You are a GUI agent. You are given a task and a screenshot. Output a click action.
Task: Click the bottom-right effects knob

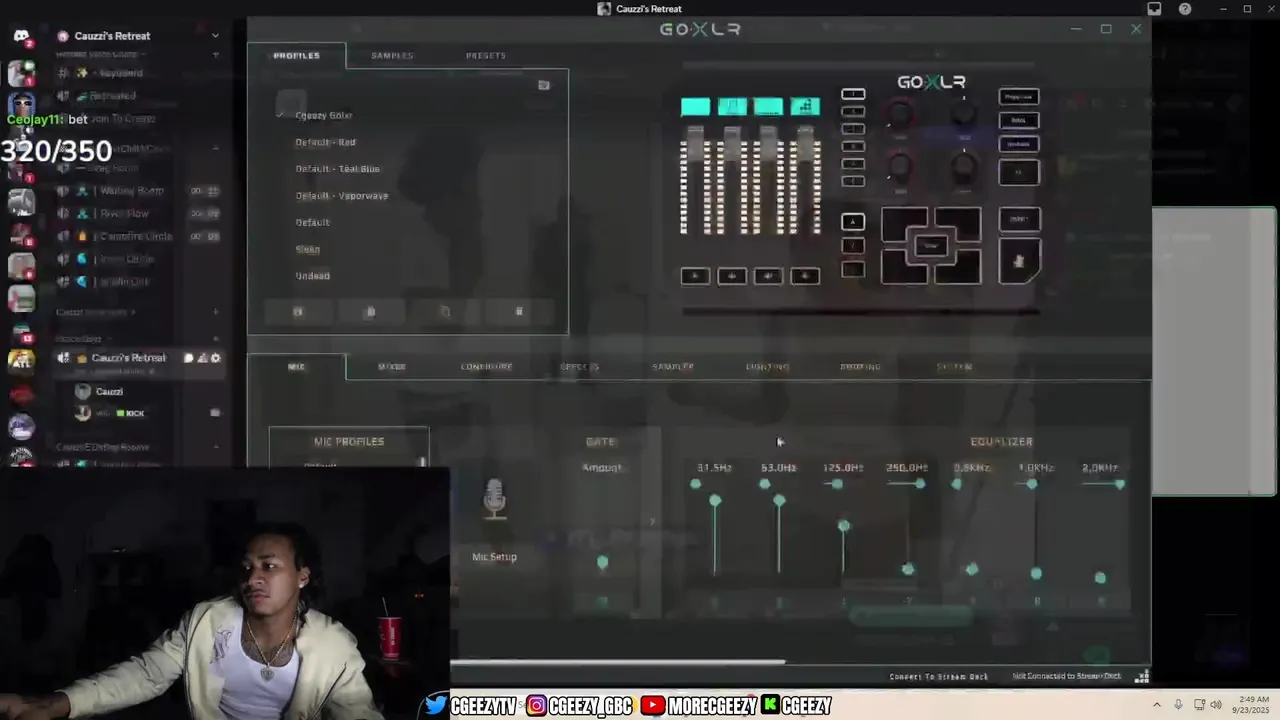[x=963, y=167]
